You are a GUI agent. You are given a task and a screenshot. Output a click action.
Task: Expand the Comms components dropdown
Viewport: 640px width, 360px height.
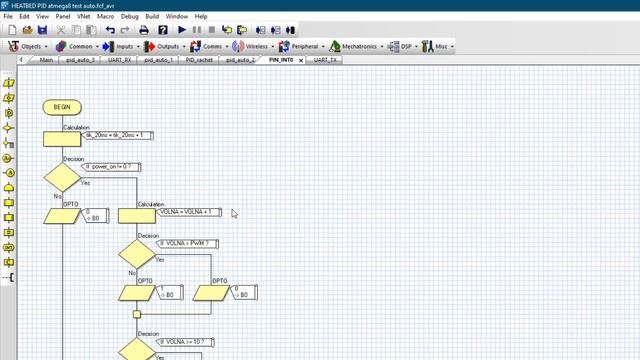[227, 47]
